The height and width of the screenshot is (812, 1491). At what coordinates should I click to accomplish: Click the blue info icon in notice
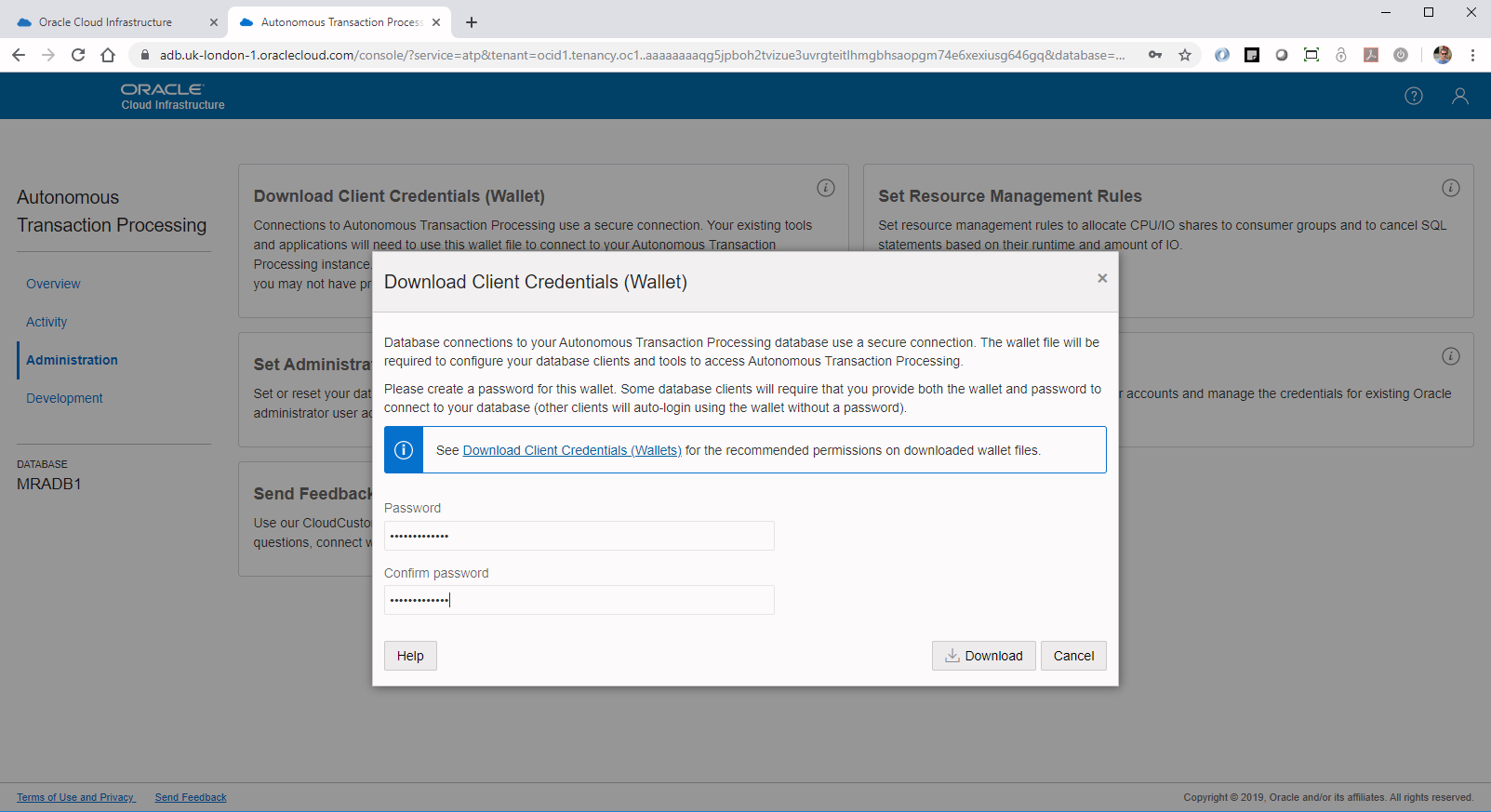[404, 450]
